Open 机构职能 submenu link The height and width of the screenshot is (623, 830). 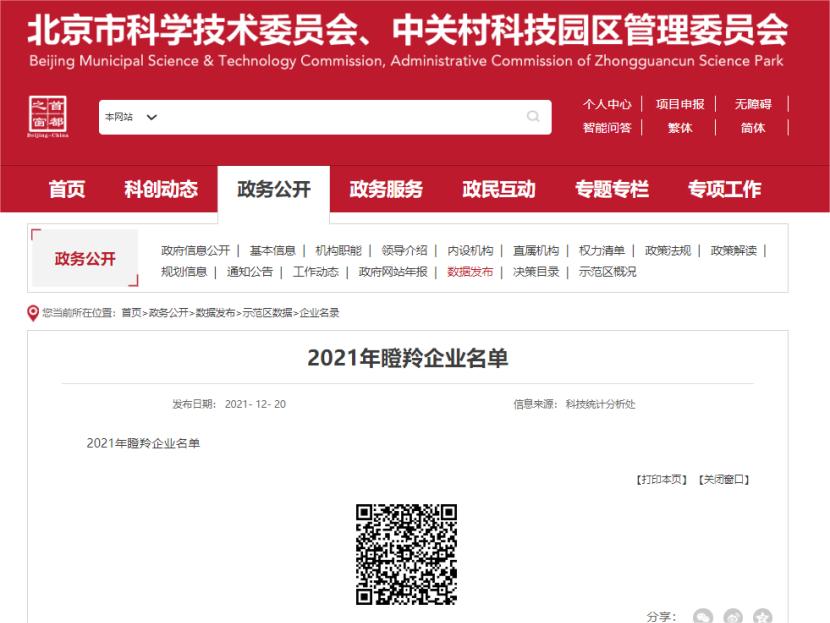pos(338,250)
